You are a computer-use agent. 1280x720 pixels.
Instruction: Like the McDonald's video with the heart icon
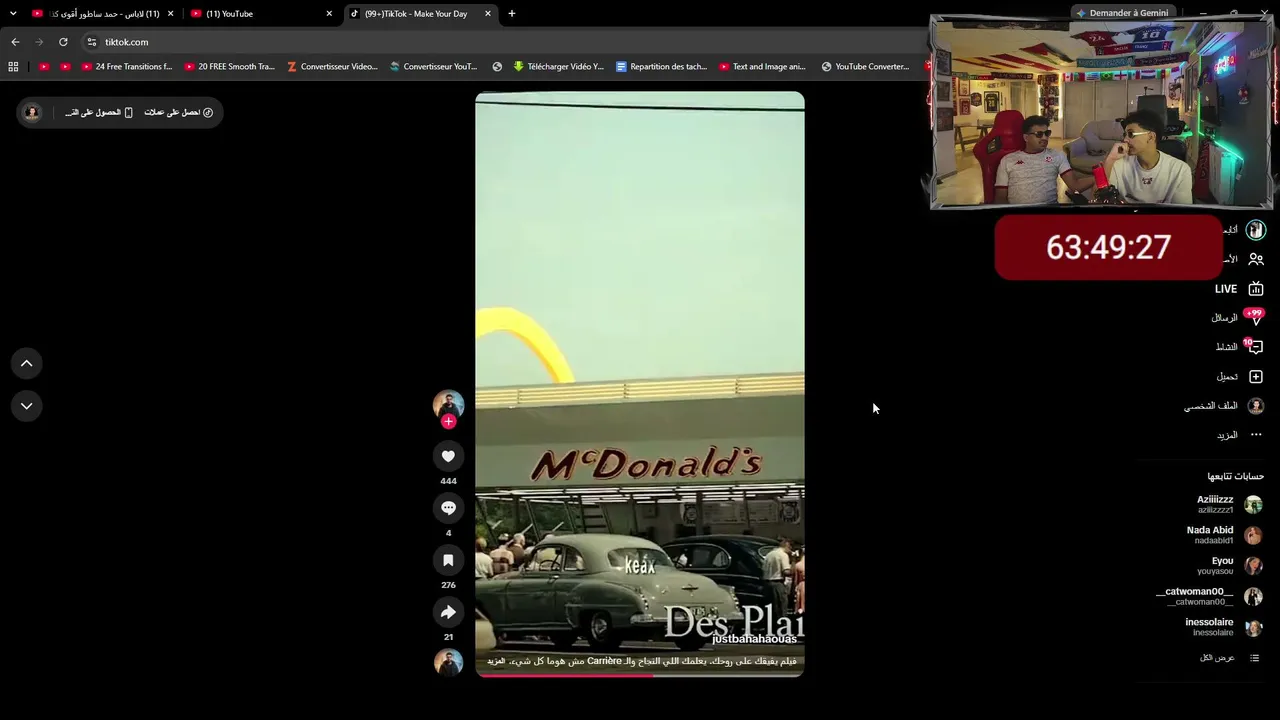pos(448,456)
